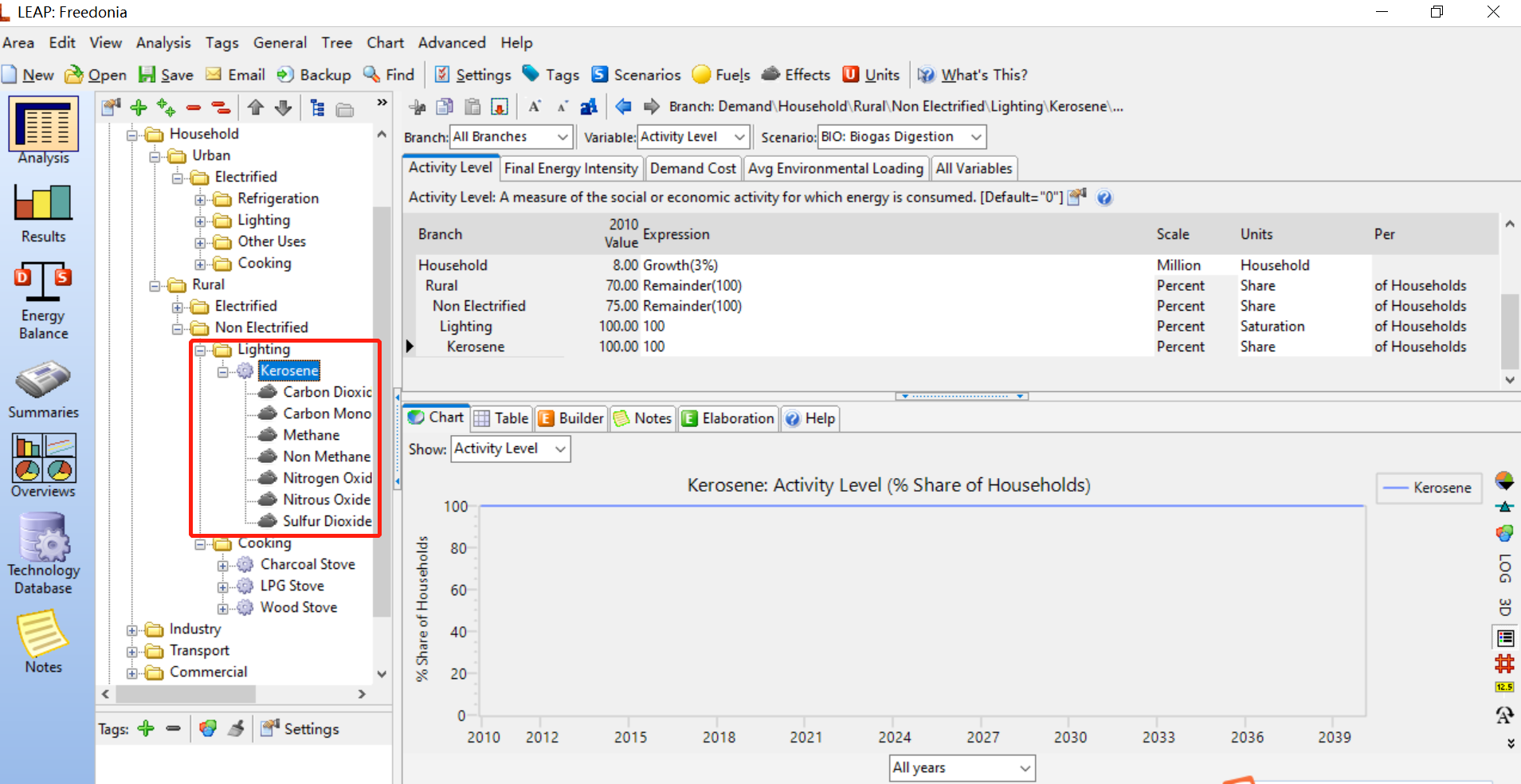Open the Builder tab
Viewport: 1521px width, 784px height.
(571, 418)
